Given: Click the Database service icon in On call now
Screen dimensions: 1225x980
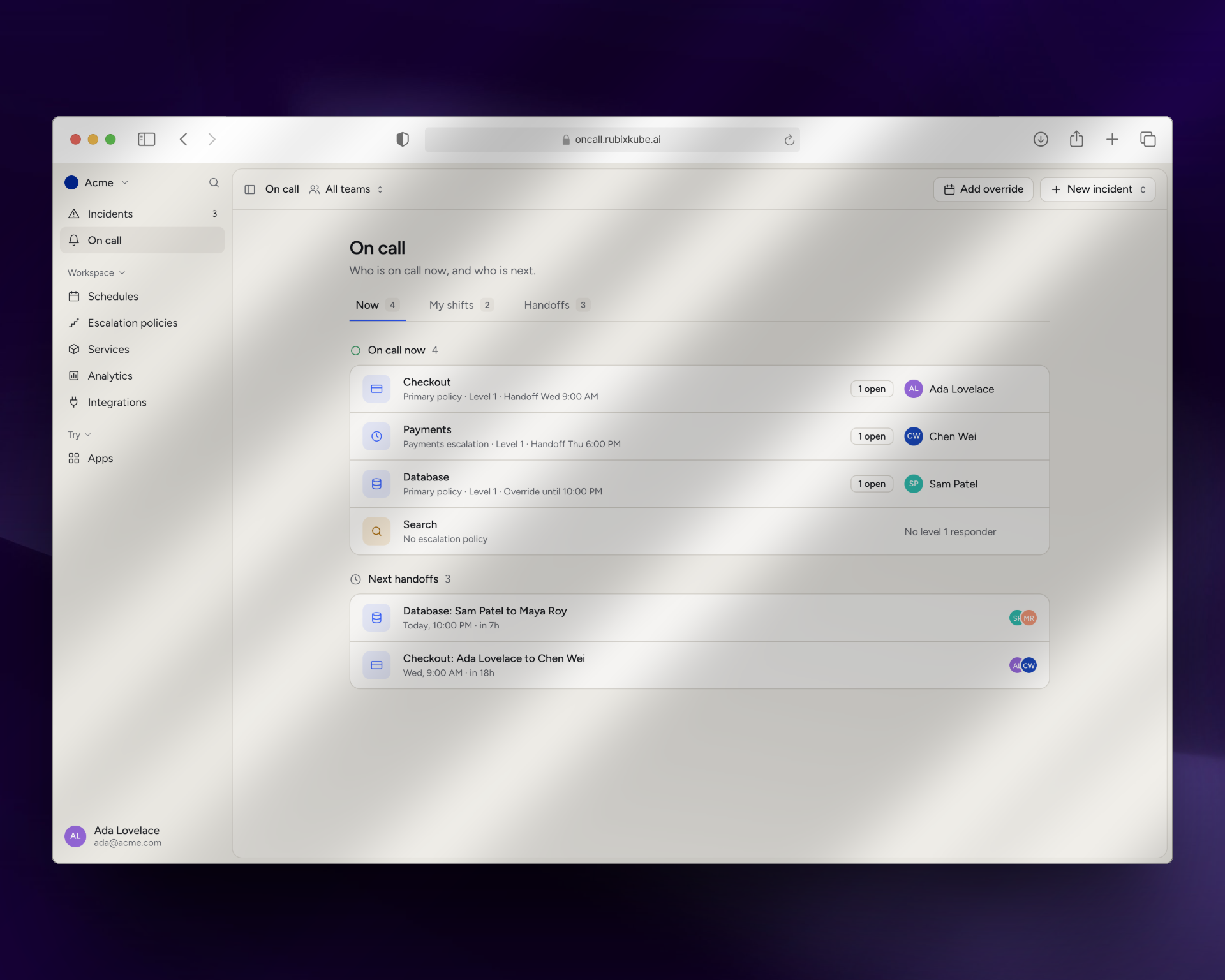Looking at the screenshot, I should pos(376,484).
